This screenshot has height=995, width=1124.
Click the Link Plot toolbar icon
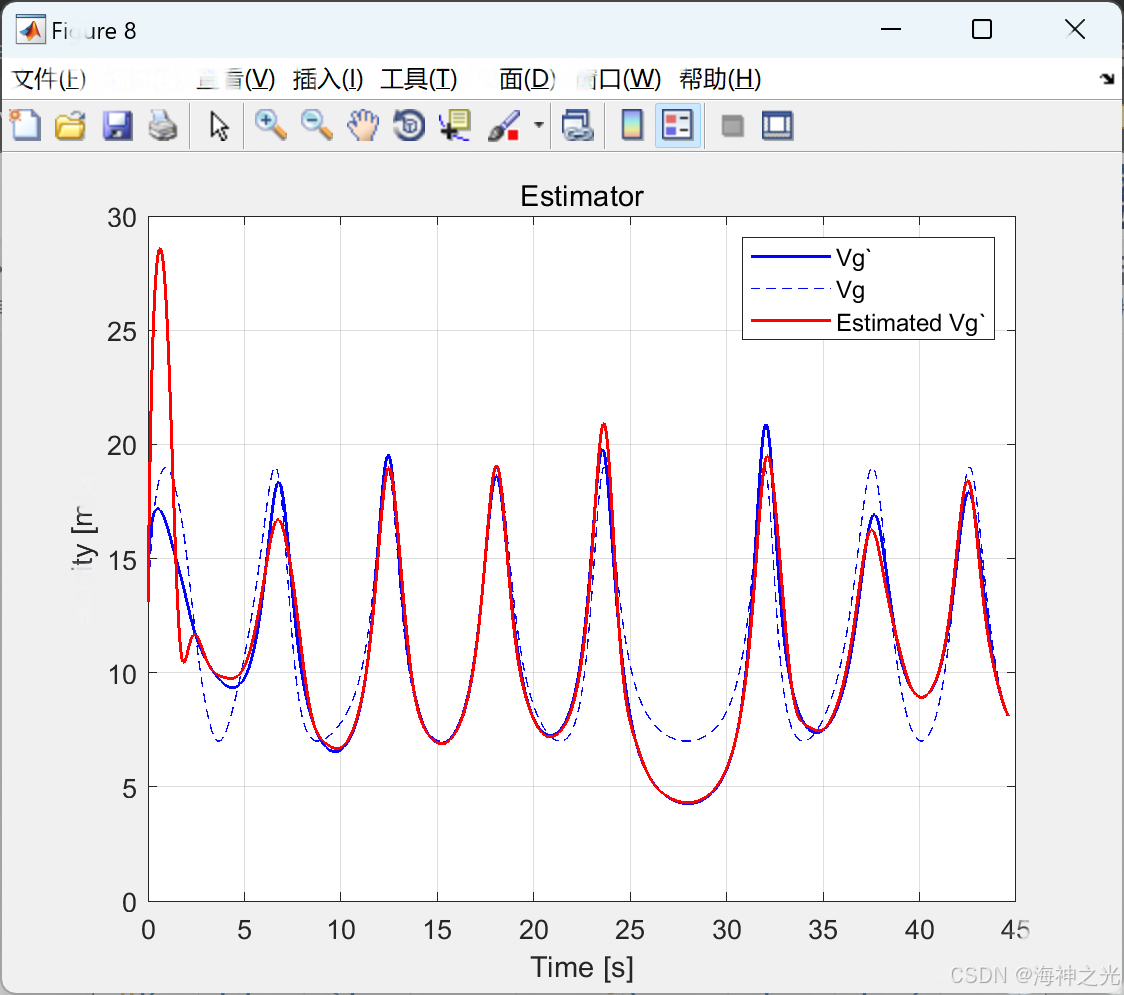pyautogui.click(x=578, y=125)
